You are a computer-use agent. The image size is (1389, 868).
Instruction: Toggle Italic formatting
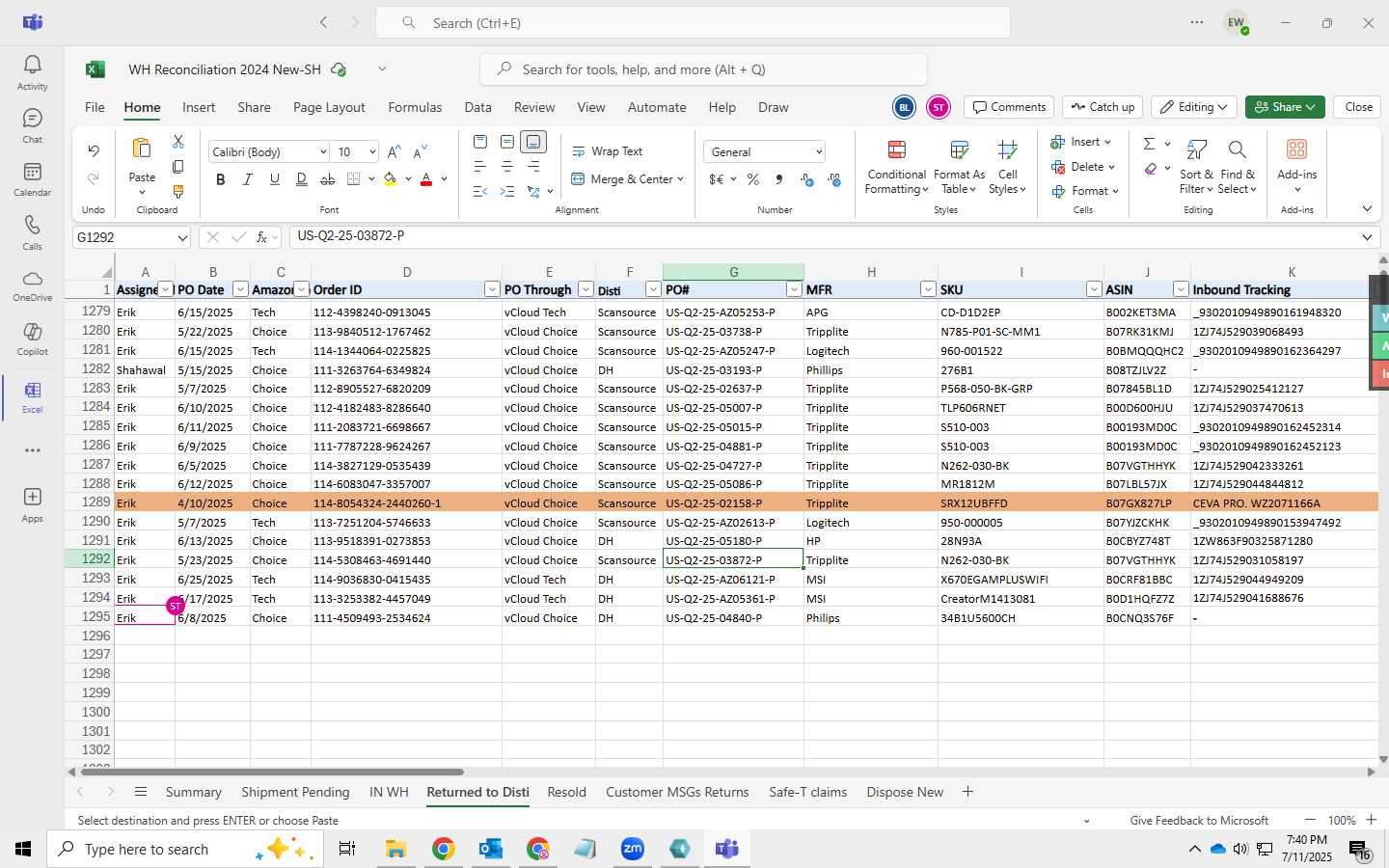click(248, 179)
